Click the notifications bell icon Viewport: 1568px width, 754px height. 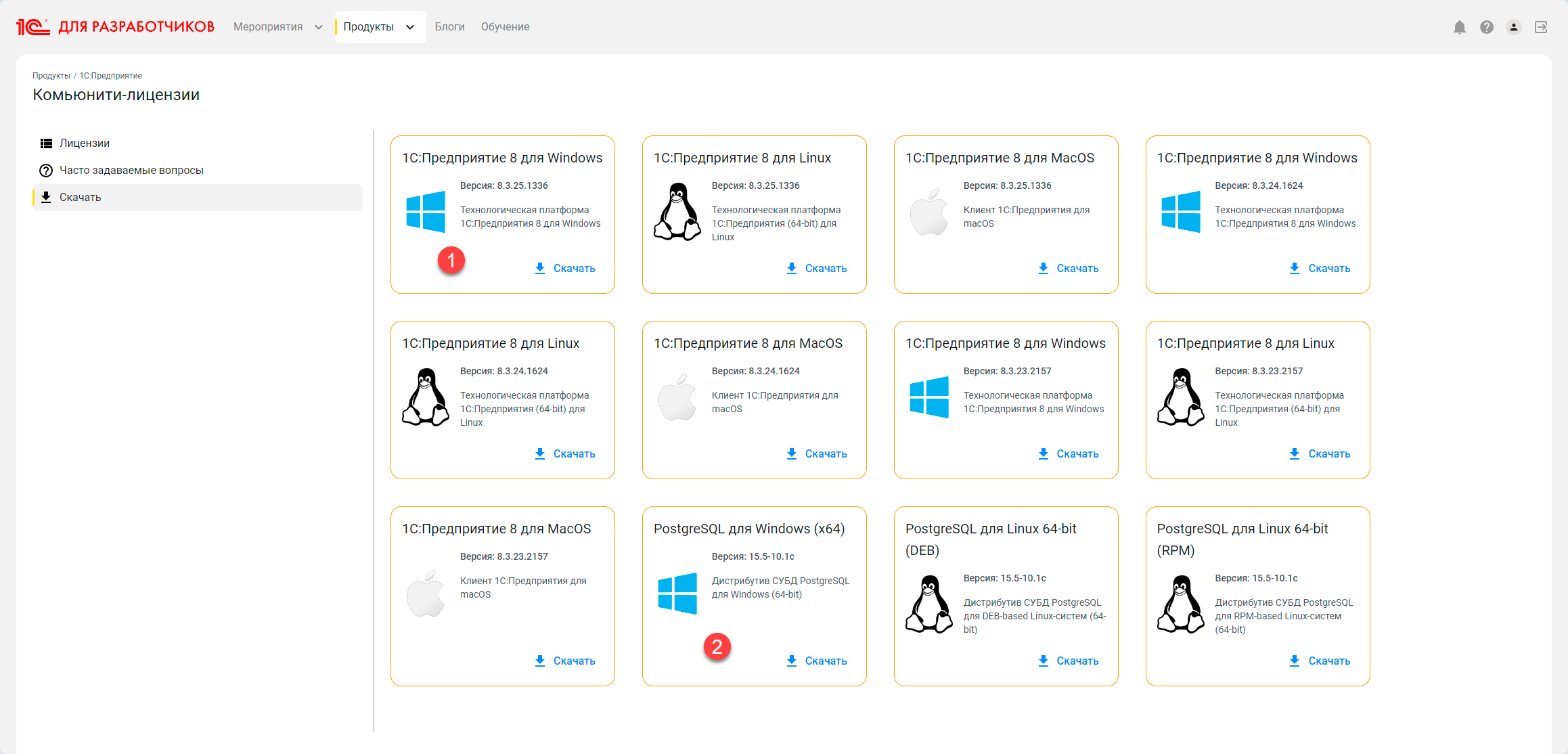[x=1459, y=27]
